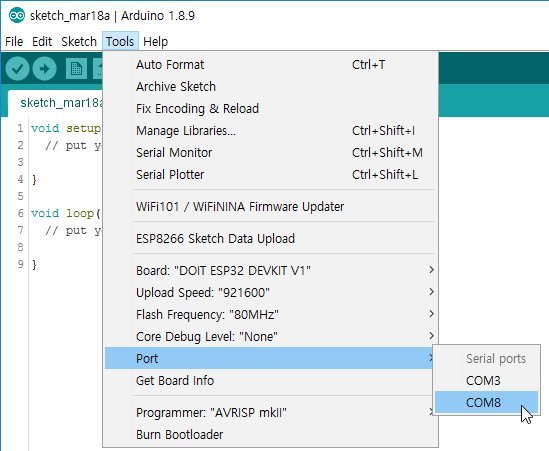Image resolution: width=549 pixels, height=451 pixels.
Task: Run ESP8266 Sketch Data Upload
Action: point(271,239)
